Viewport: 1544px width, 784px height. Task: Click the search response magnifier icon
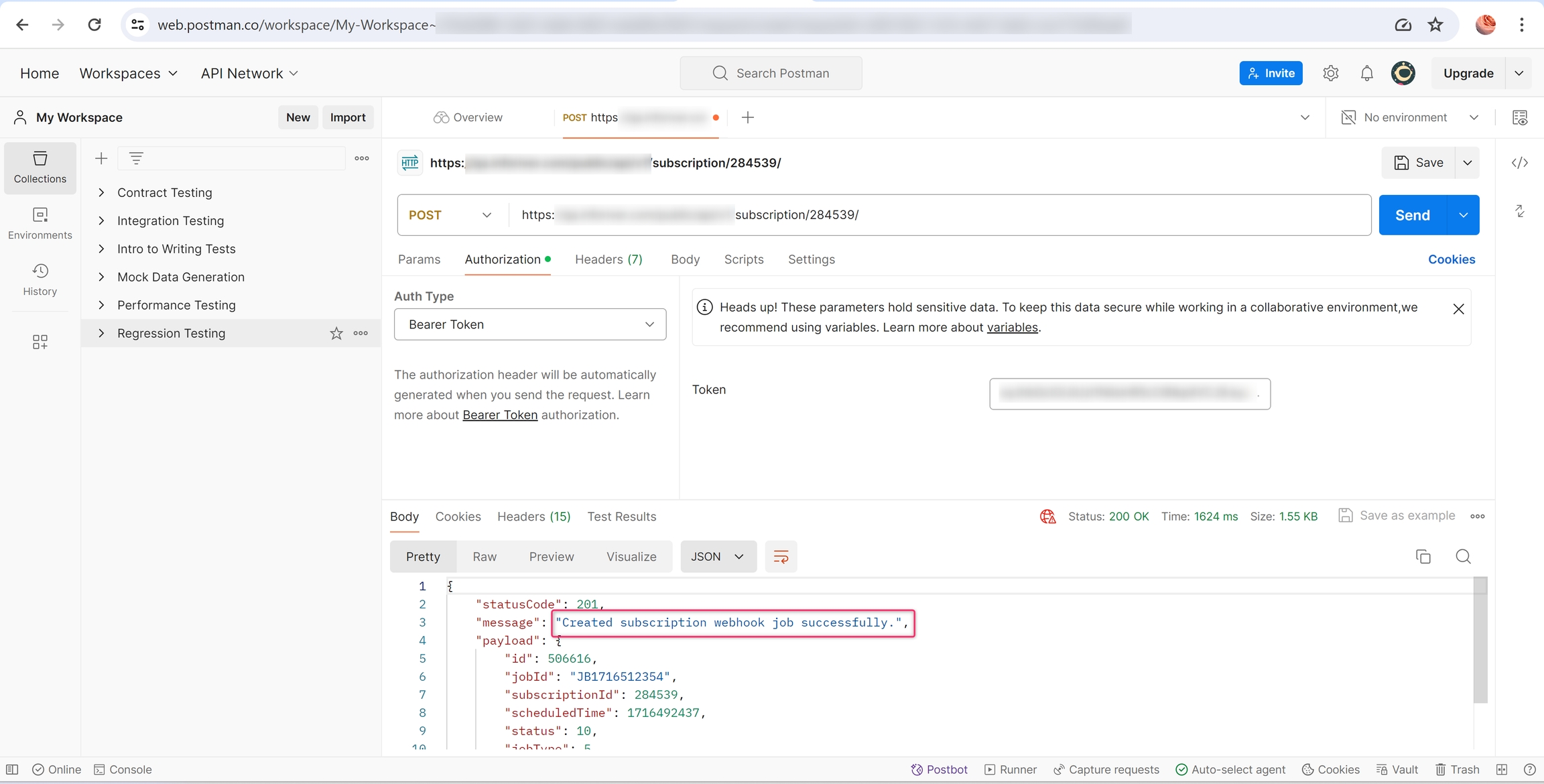(x=1463, y=557)
